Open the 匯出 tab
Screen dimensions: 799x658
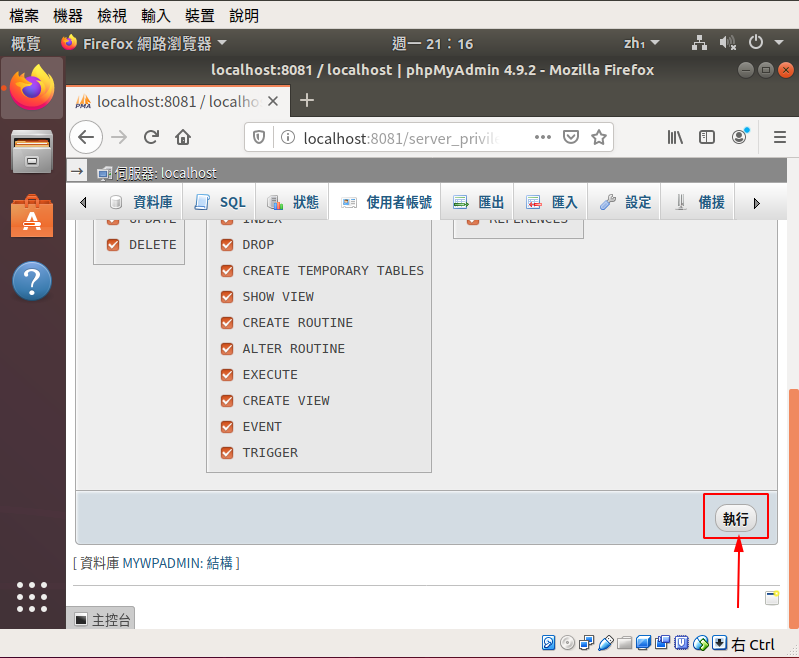click(478, 202)
